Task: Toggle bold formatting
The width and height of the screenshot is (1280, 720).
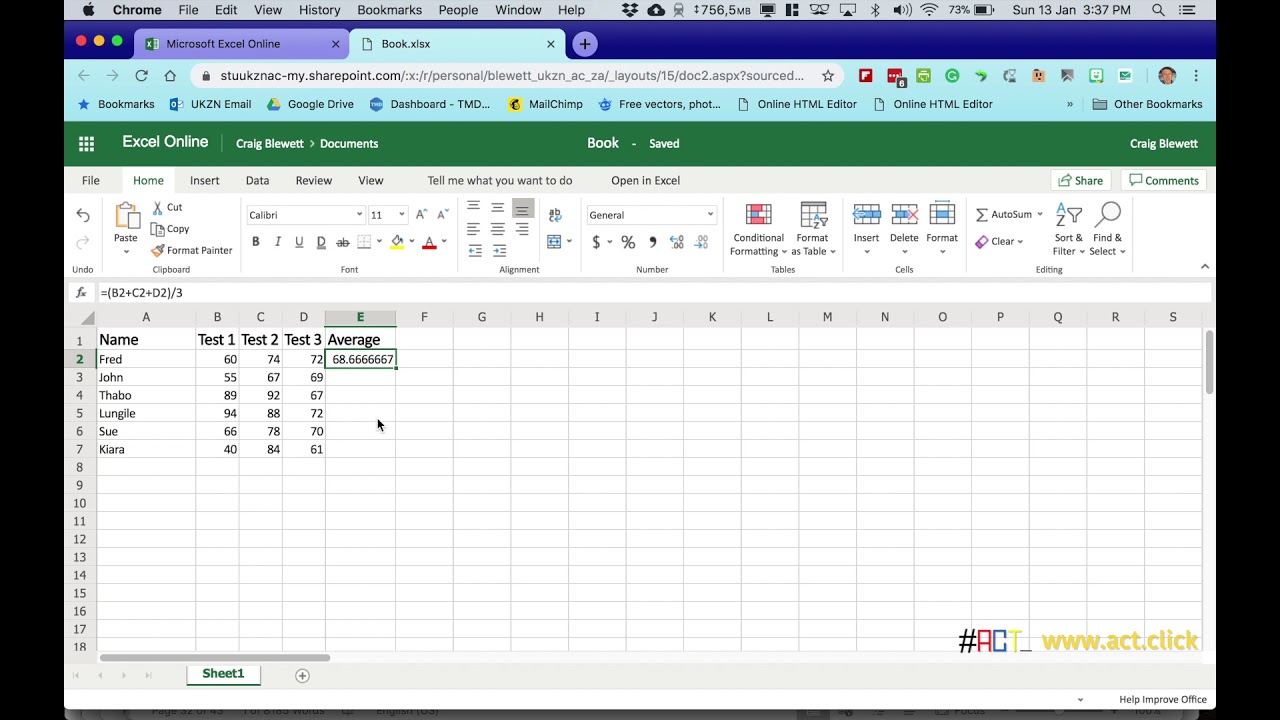Action: (x=256, y=242)
